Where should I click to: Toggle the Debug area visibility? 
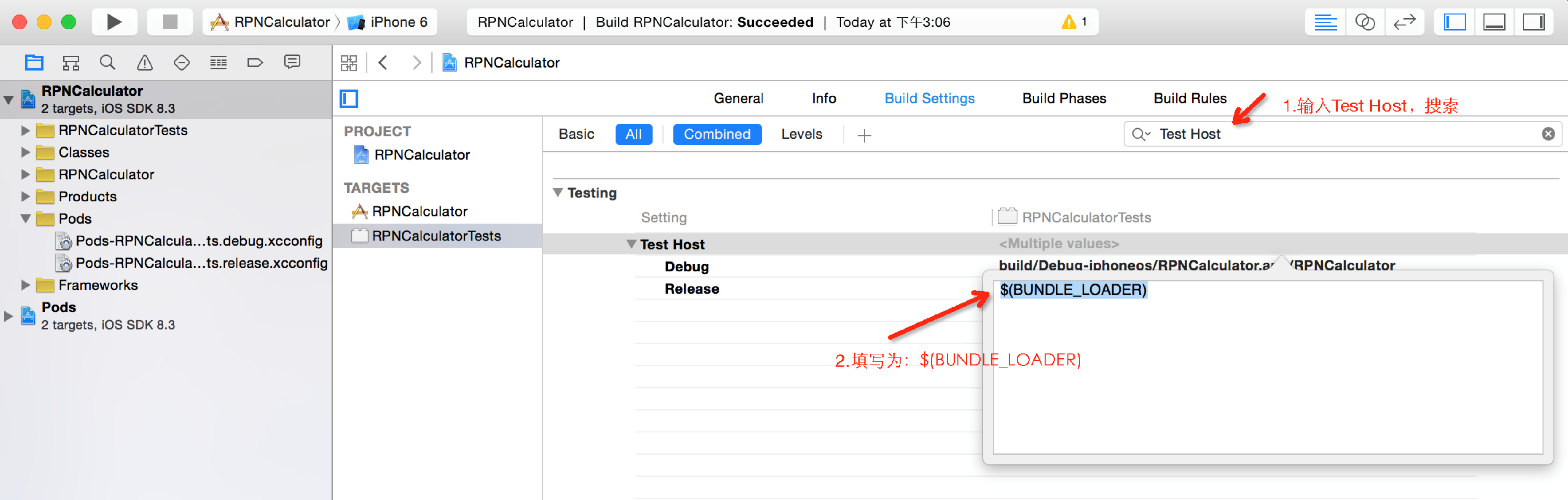pos(1494,22)
